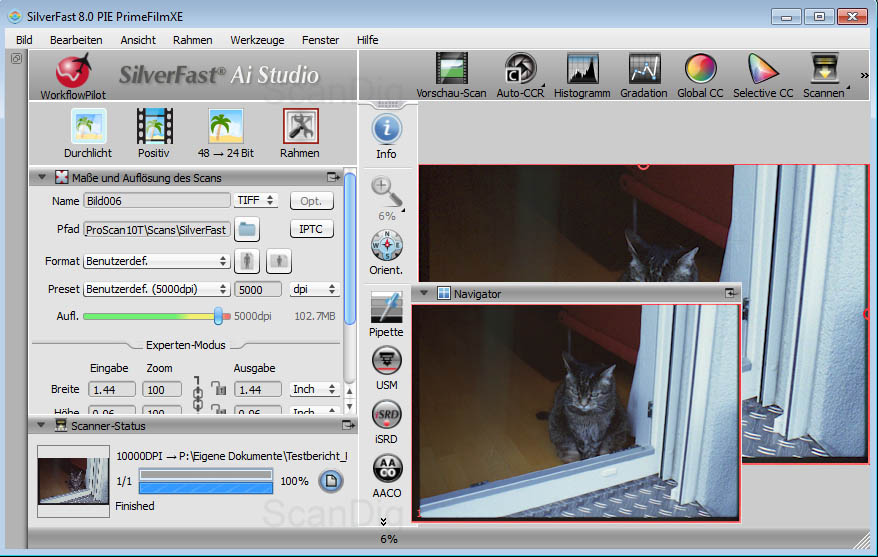Open the WorkflowPilot
The width and height of the screenshot is (878, 557).
click(73, 76)
